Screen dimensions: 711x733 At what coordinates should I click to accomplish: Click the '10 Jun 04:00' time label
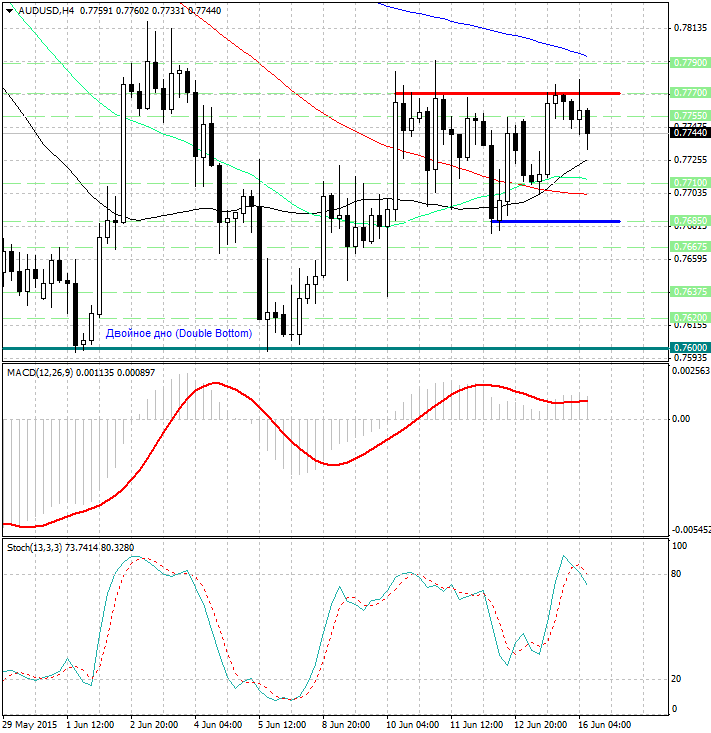coord(412,725)
